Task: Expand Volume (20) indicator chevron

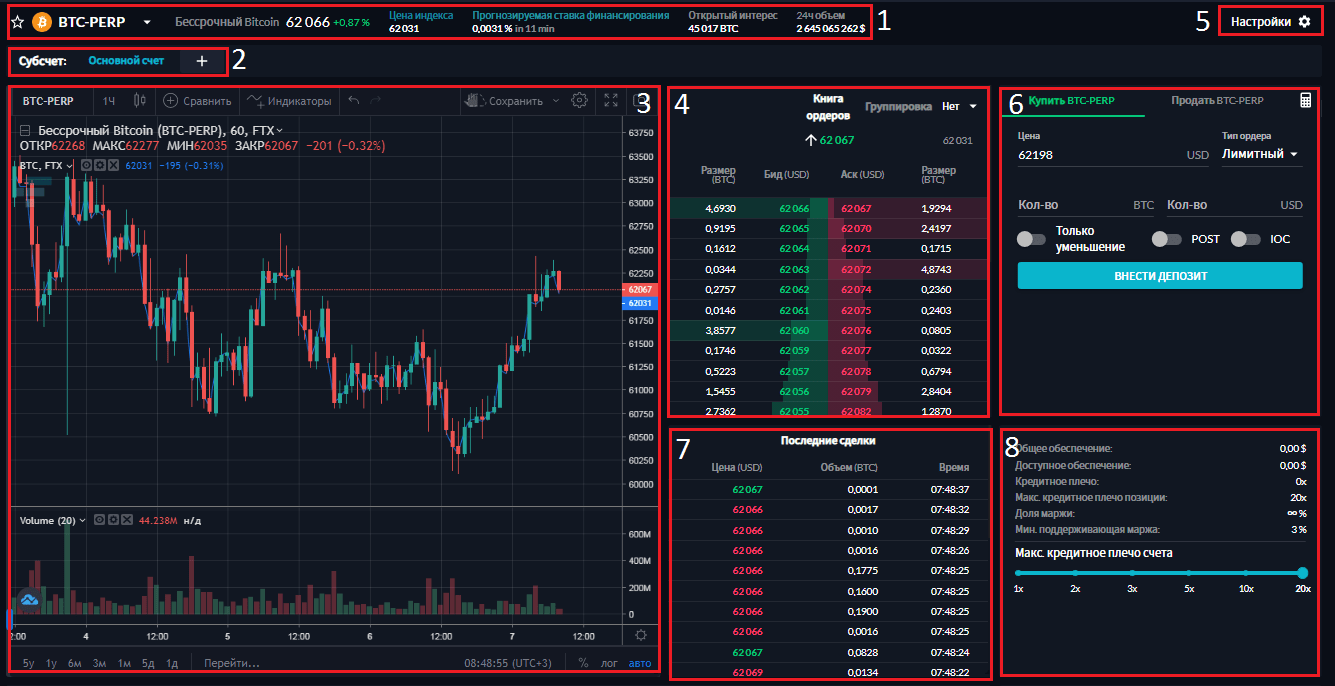Action: pos(82,520)
